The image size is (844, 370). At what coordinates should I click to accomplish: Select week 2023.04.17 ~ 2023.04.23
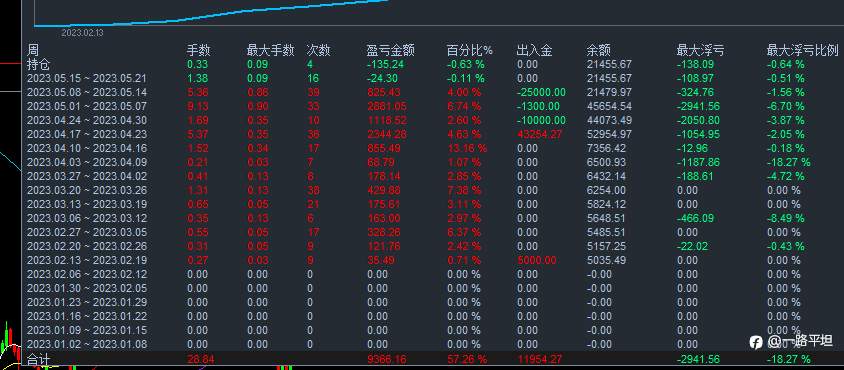(x=87, y=135)
